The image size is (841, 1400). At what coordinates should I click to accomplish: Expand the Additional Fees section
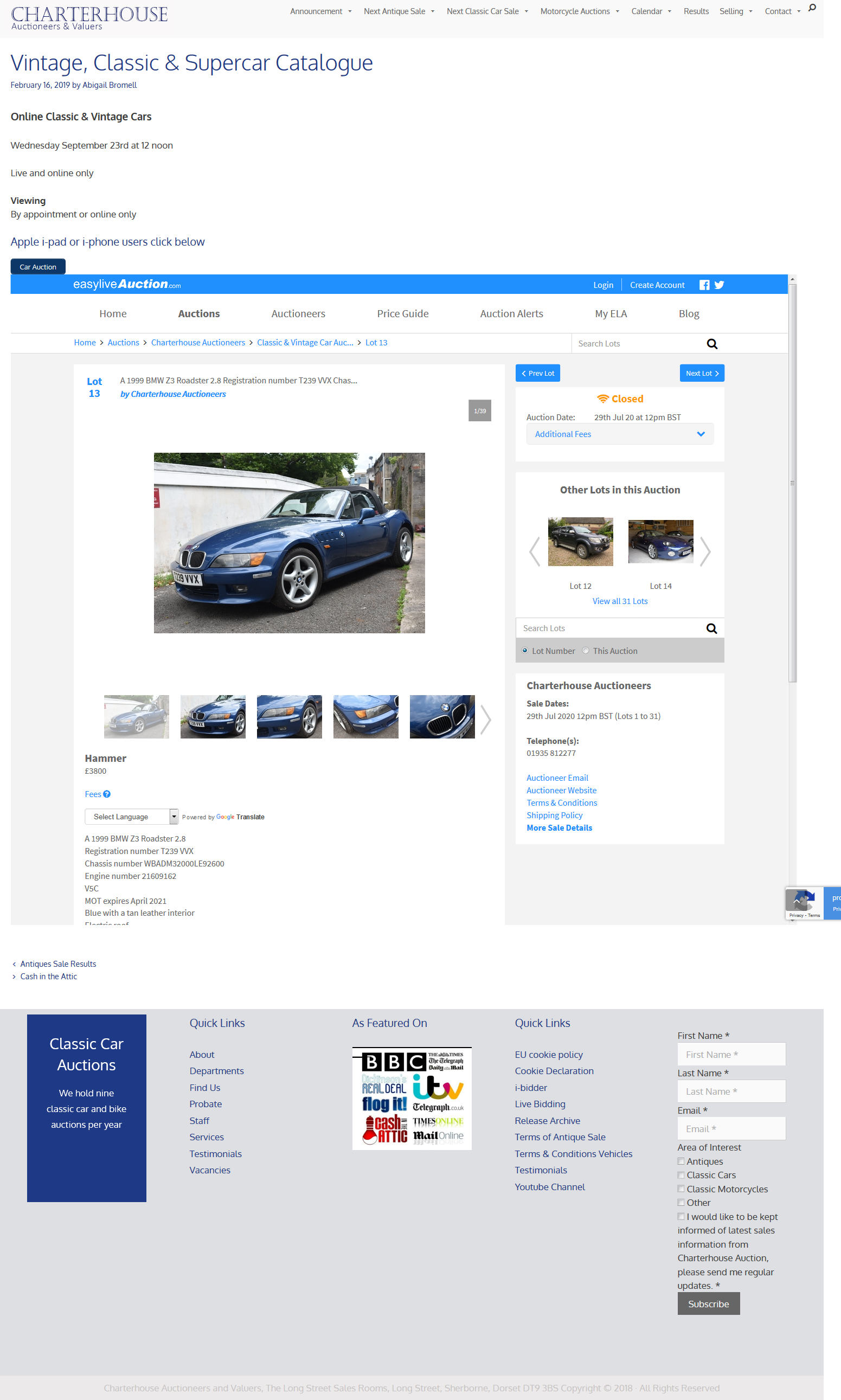pos(620,434)
